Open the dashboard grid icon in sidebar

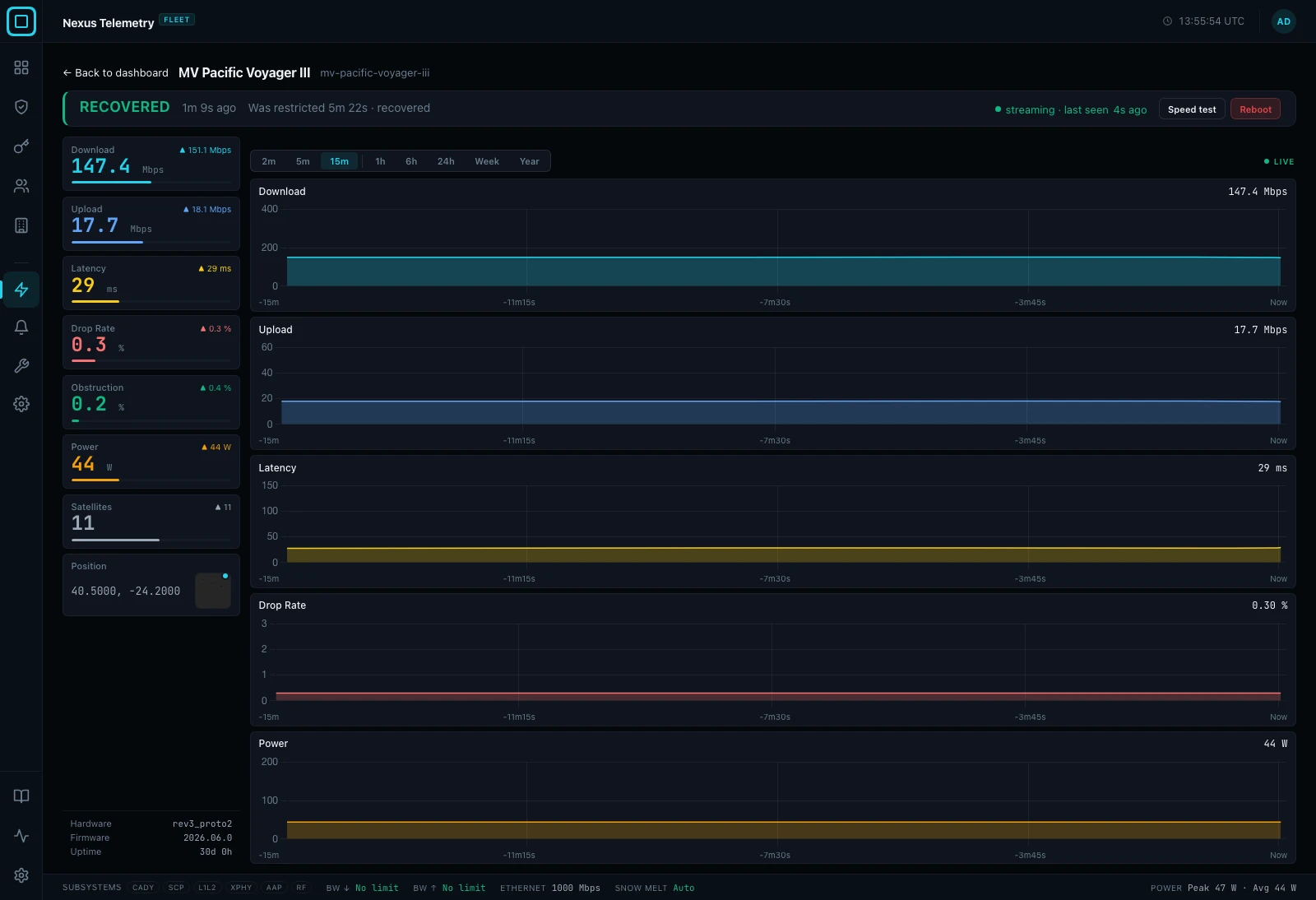21,67
